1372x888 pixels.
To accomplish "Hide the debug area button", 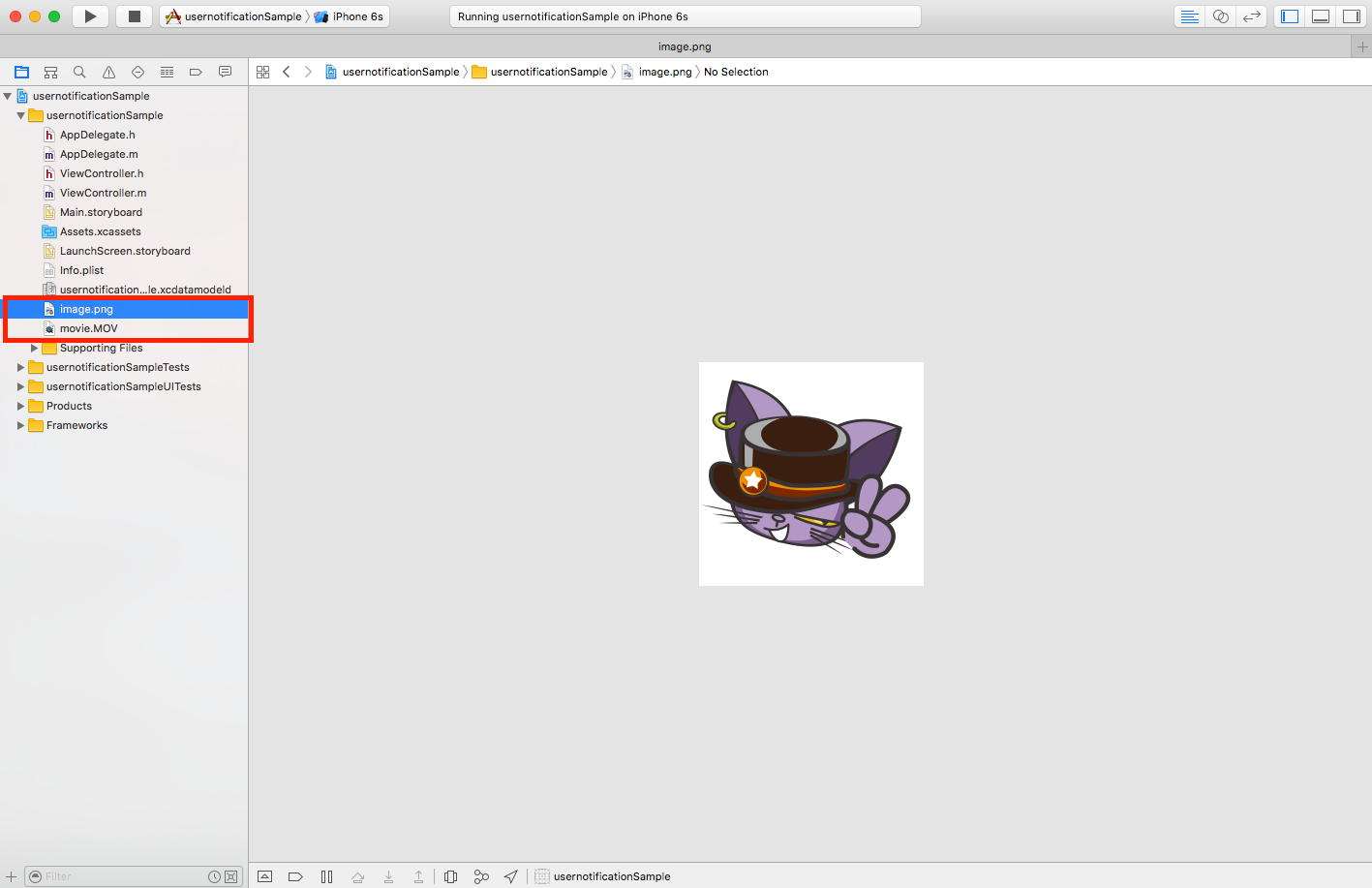I will [x=265, y=876].
